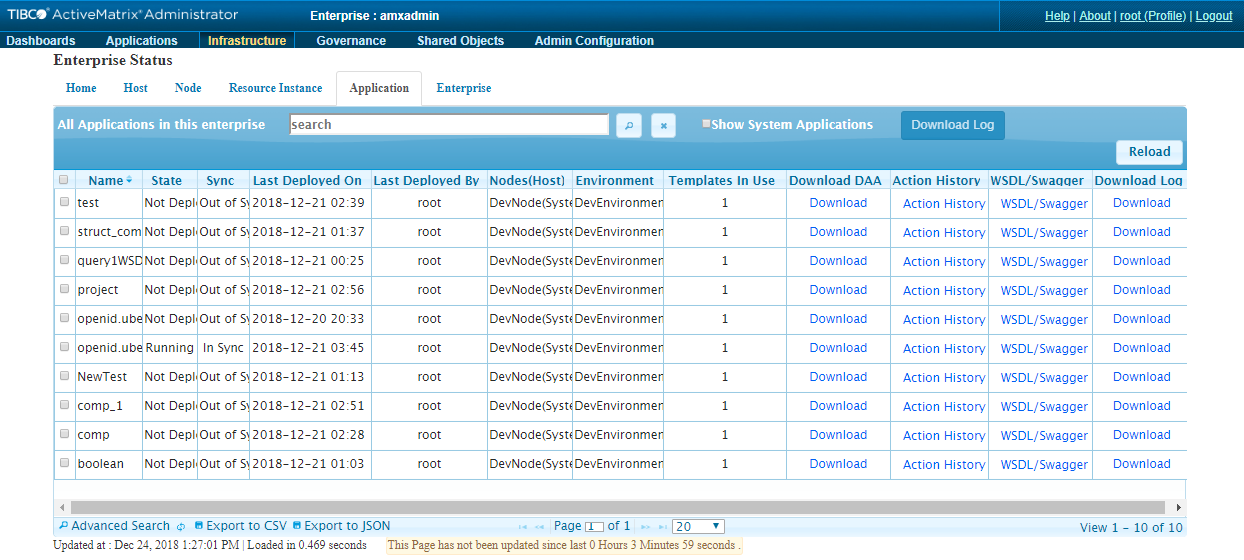Click the Logout link
Screen dimensions: 1244x560
point(1214,16)
